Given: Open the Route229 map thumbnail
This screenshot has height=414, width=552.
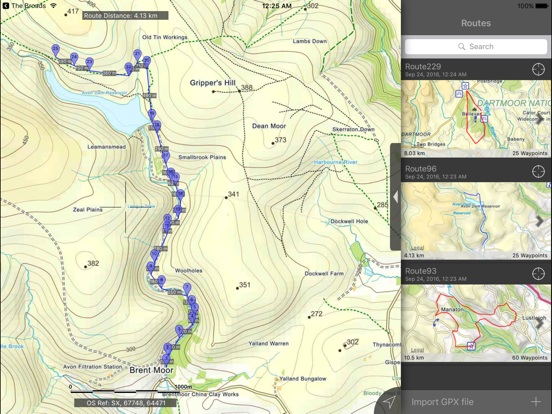Looking at the screenshot, I should coord(476,118).
